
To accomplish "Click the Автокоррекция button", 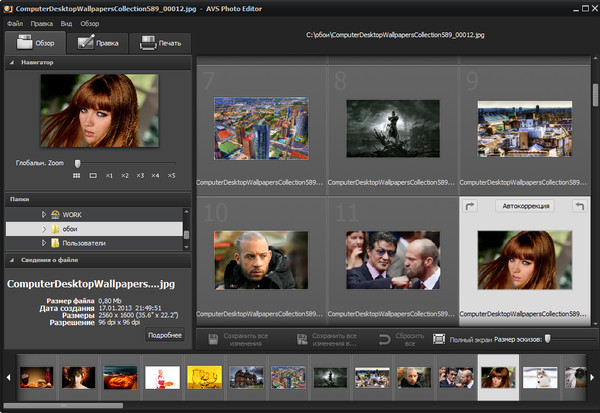I will click(x=523, y=205).
